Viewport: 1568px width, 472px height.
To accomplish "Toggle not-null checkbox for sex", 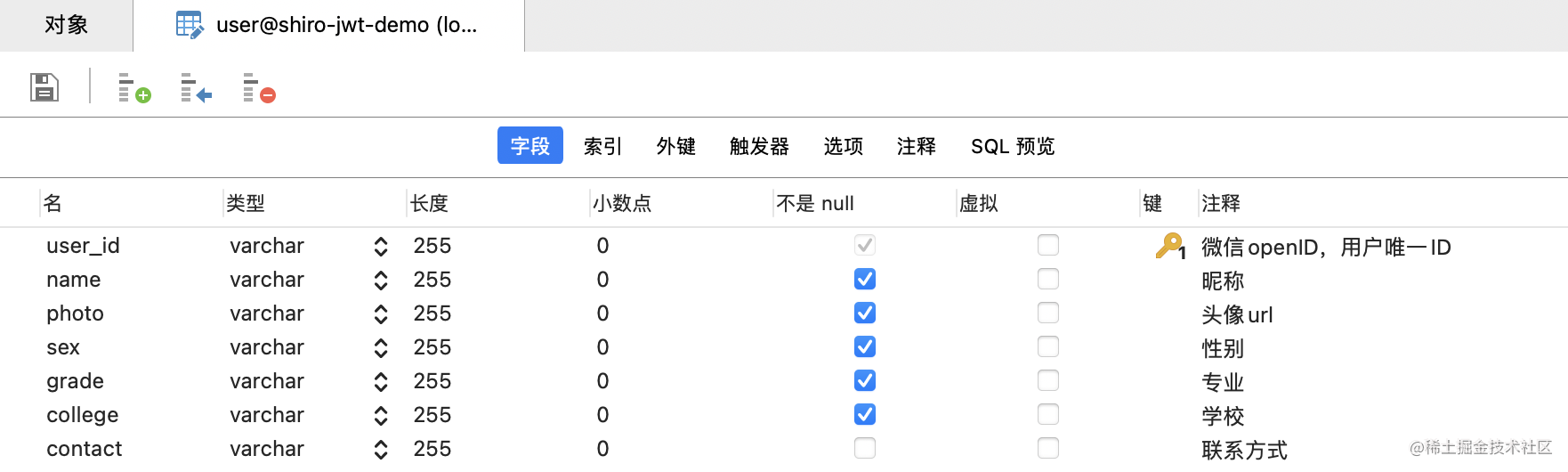I will (x=865, y=346).
